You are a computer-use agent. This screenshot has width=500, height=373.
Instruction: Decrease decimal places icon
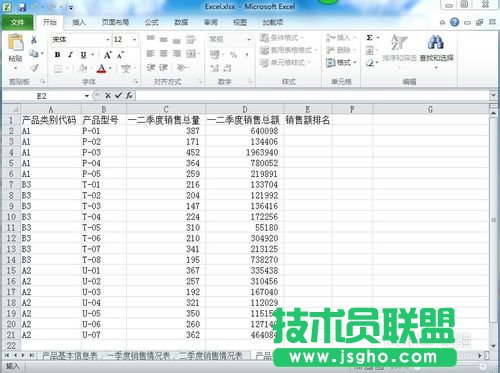pos(227,68)
